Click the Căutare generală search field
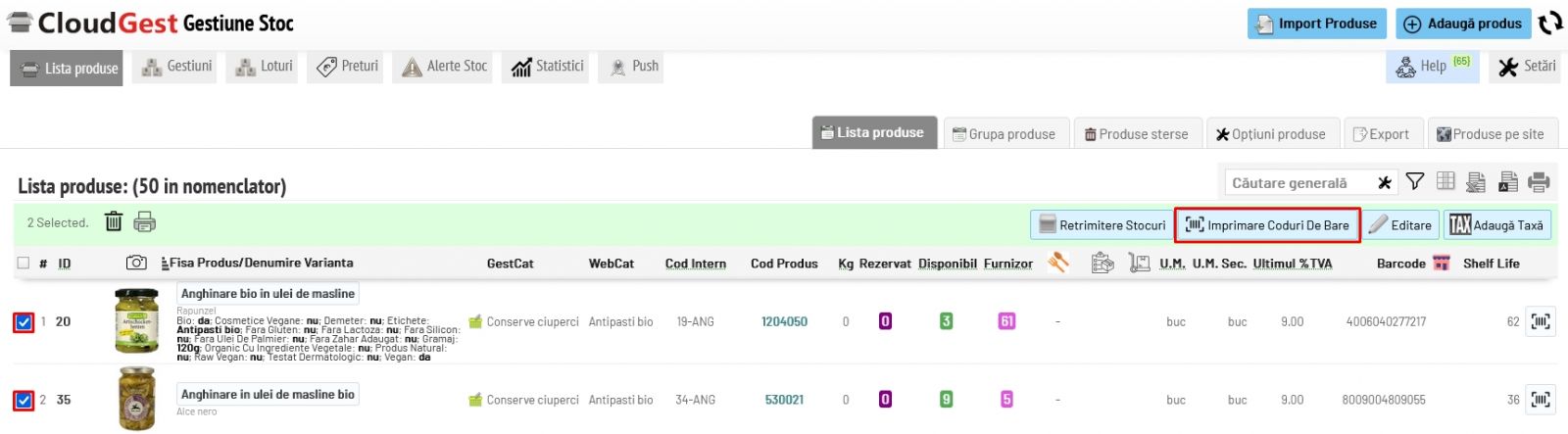 tap(1299, 183)
